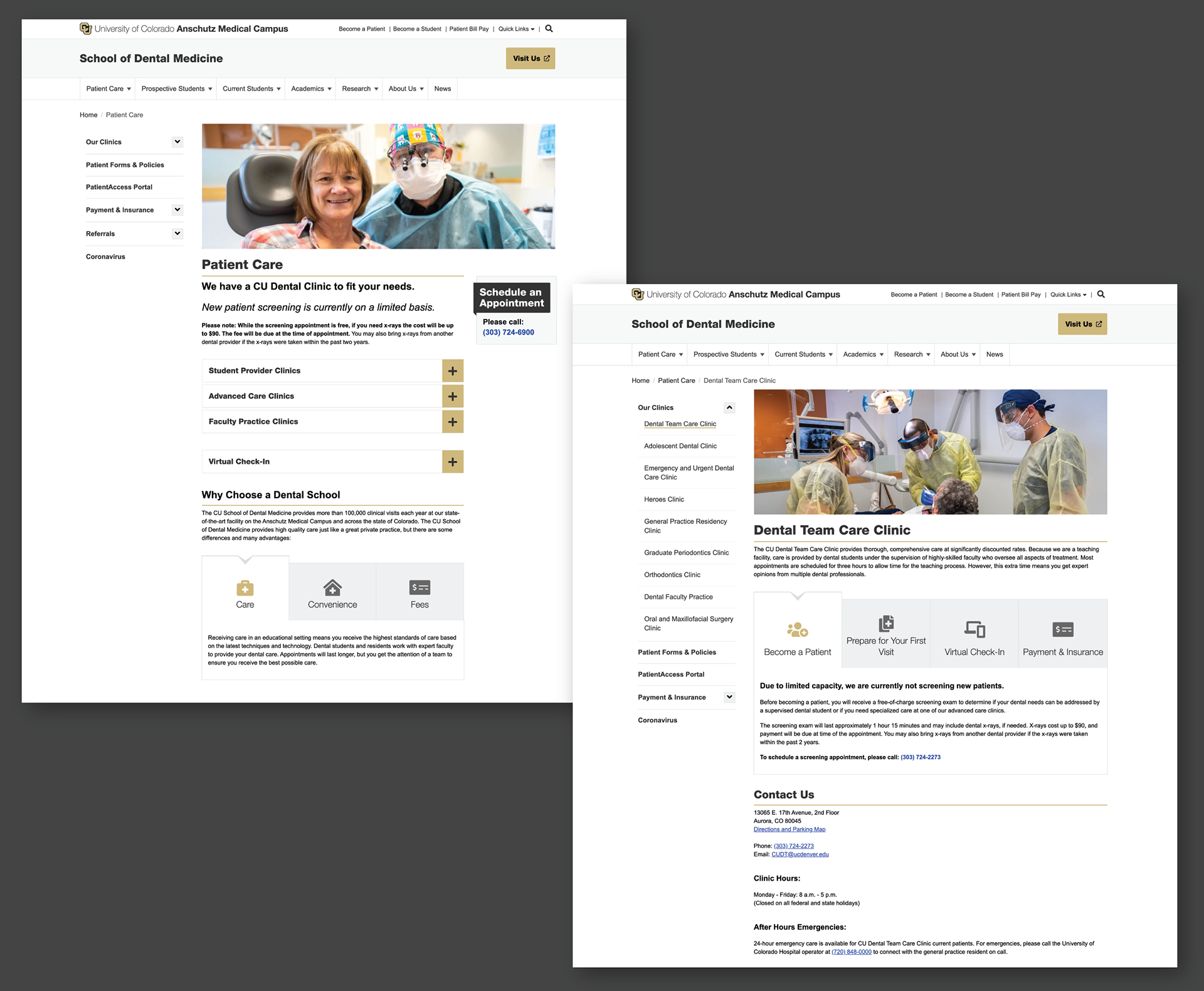
Task: Click (303) 724-2273 screening appointment link
Action: [921, 757]
